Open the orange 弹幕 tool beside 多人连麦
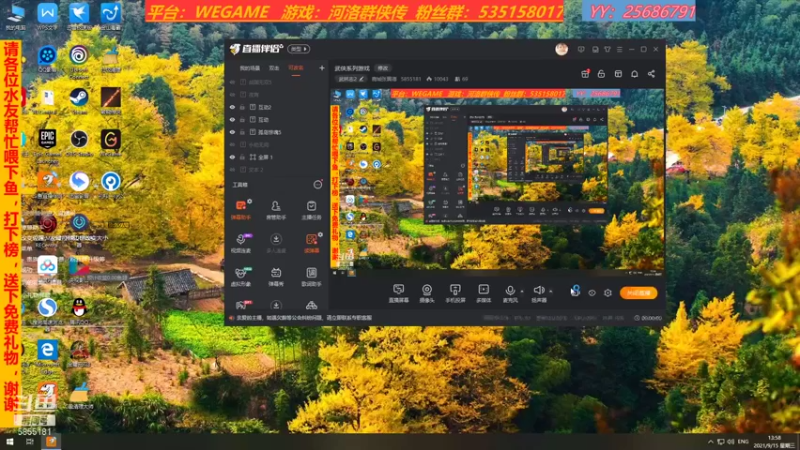Viewport: 800px width, 450px height. pos(311,242)
